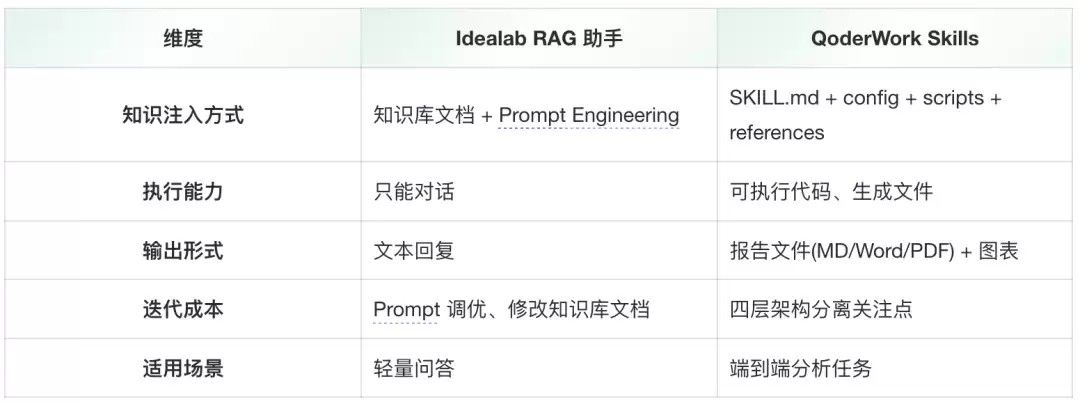This screenshot has width=1080, height=404.
Task: Click the underlined Prompt word in 调优 cell
Action: click(406, 310)
